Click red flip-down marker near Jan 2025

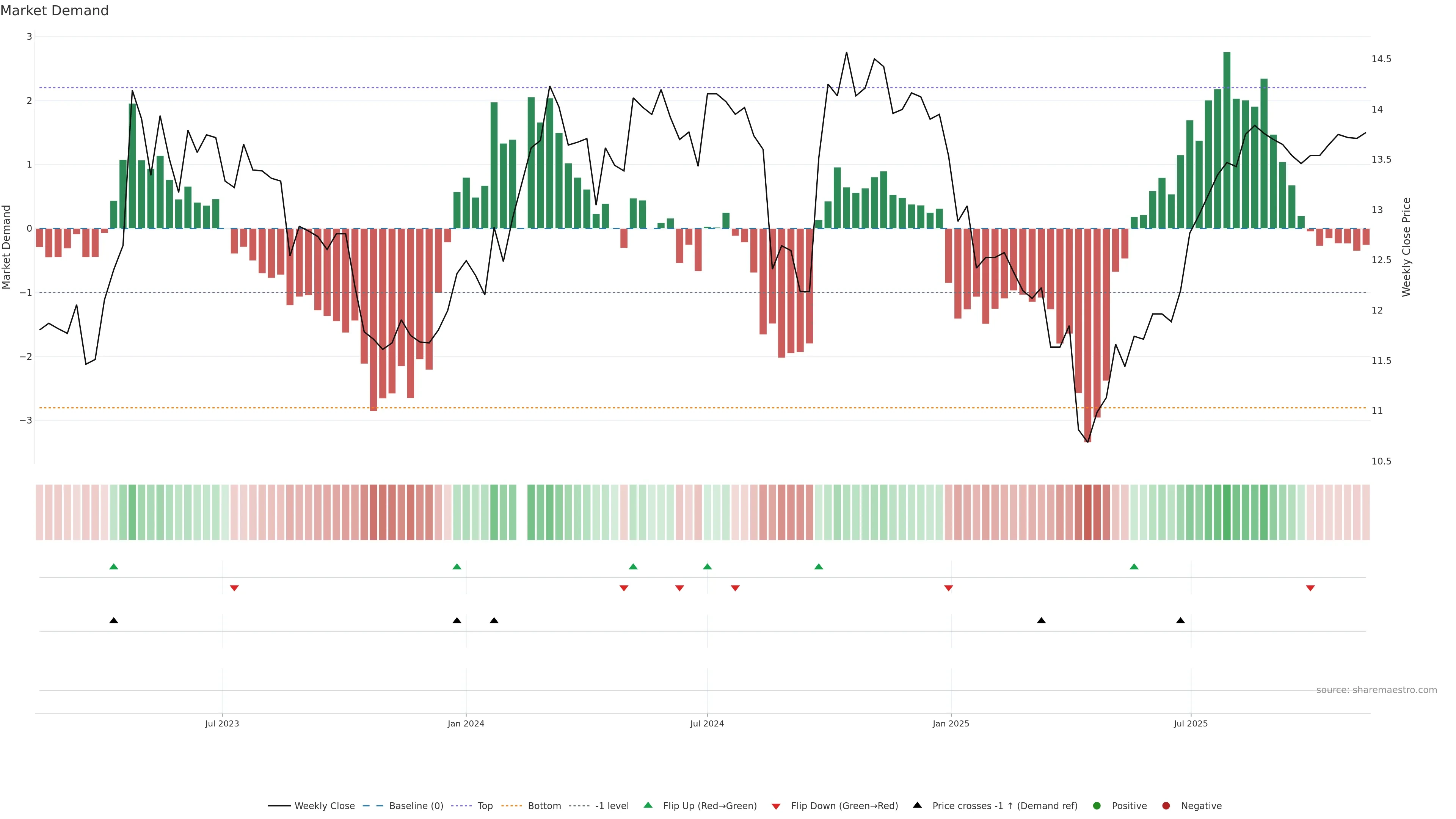pyautogui.click(x=948, y=588)
